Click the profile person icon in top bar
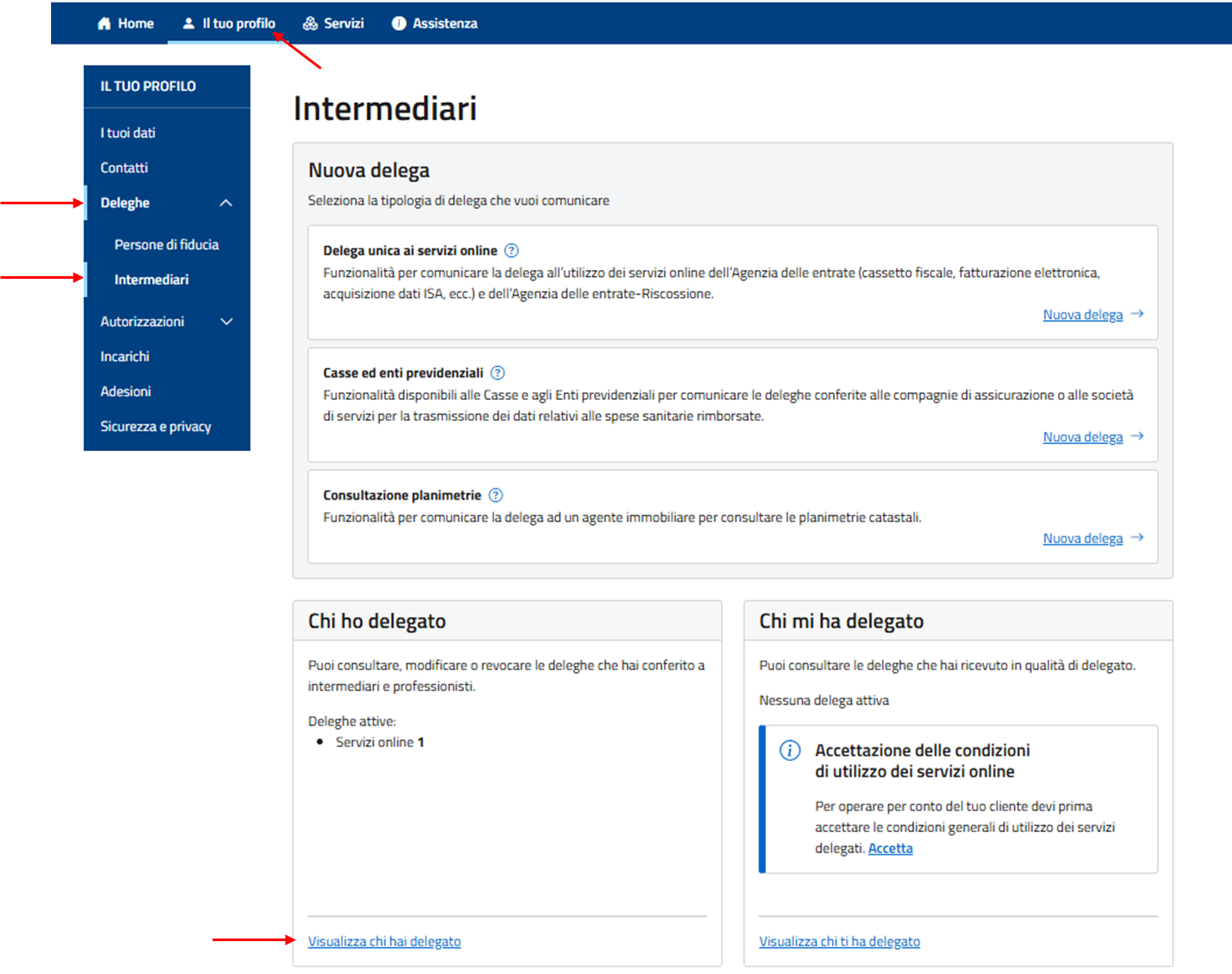Viewport: 1232px width, 974px height. (189, 23)
